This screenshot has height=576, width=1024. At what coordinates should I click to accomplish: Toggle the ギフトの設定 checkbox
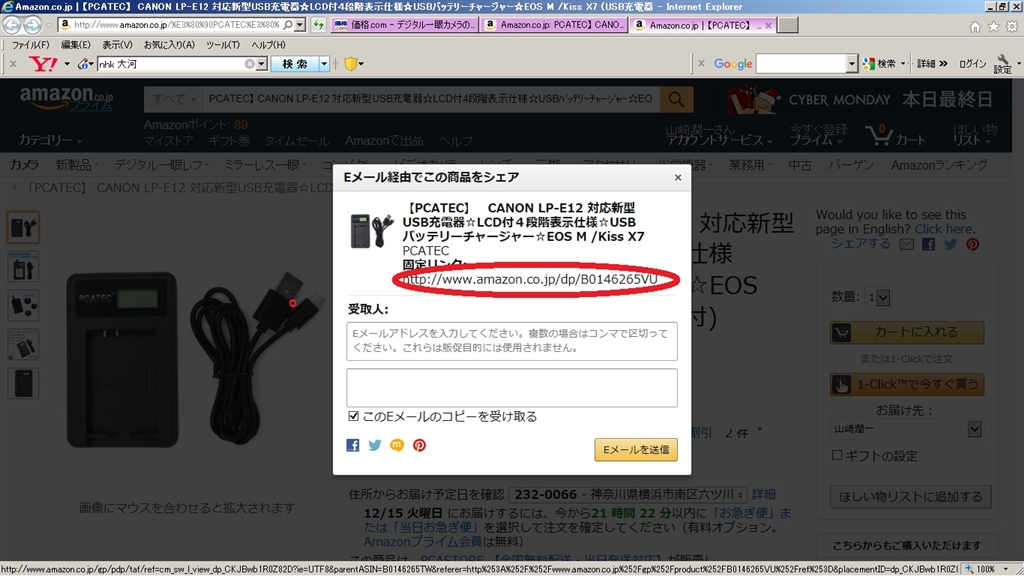[x=837, y=455]
